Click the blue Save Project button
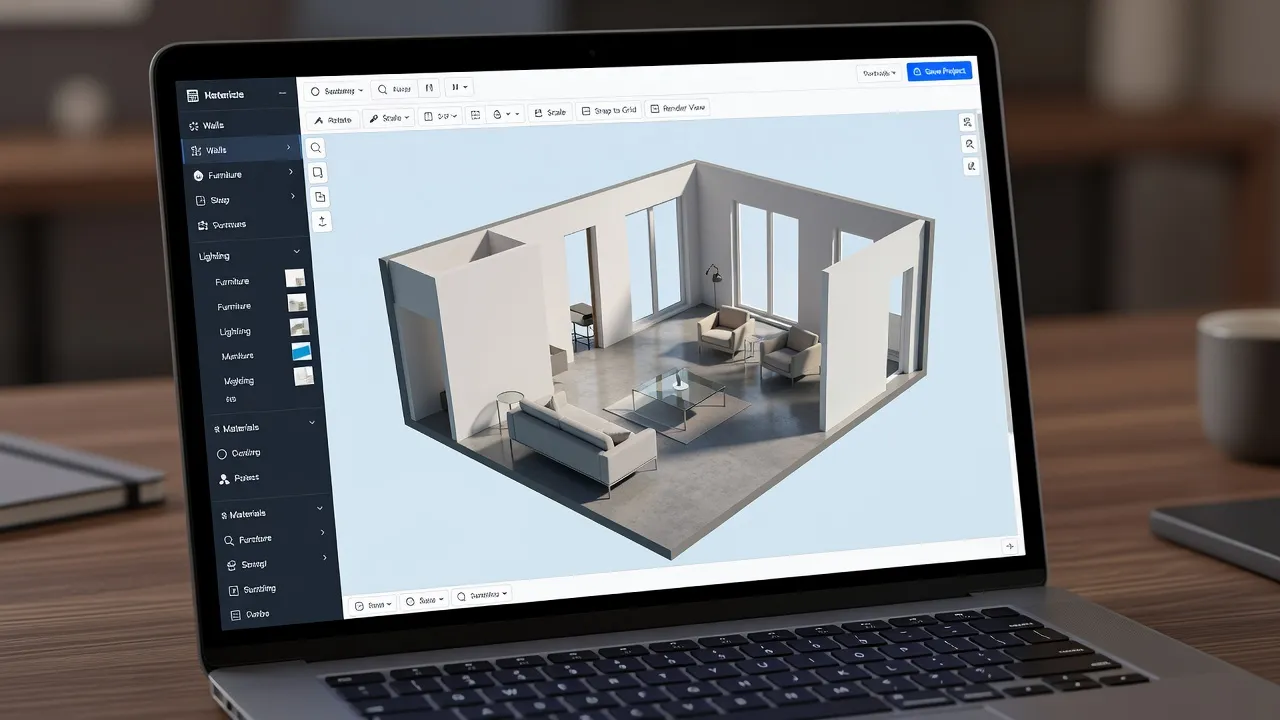The image size is (1280, 720). click(x=939, y=72)
